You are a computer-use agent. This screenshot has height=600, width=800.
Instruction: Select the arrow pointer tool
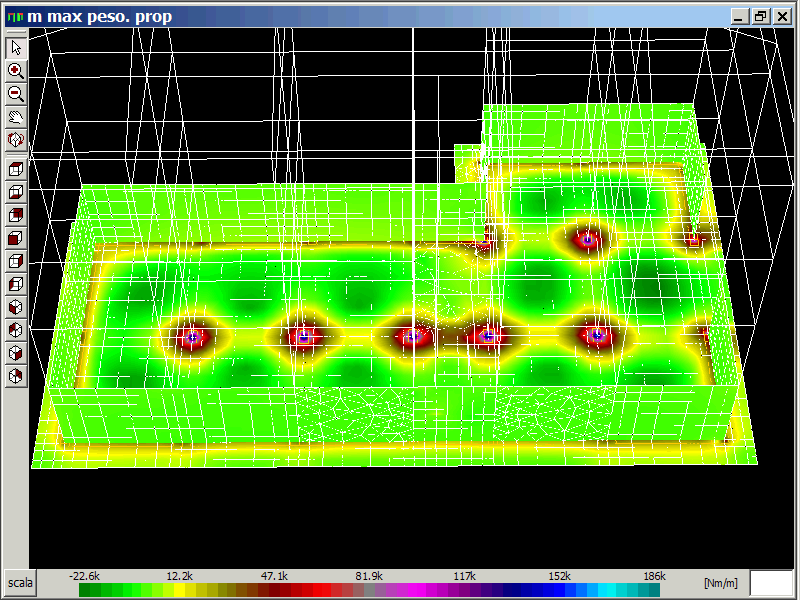click(x=16, y=48)
